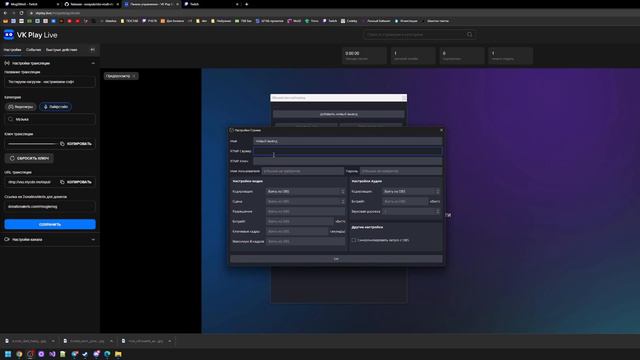Select the Лайфстайл category chip
The width and height of the screenshot is (640, 360).
pos(56,107)
